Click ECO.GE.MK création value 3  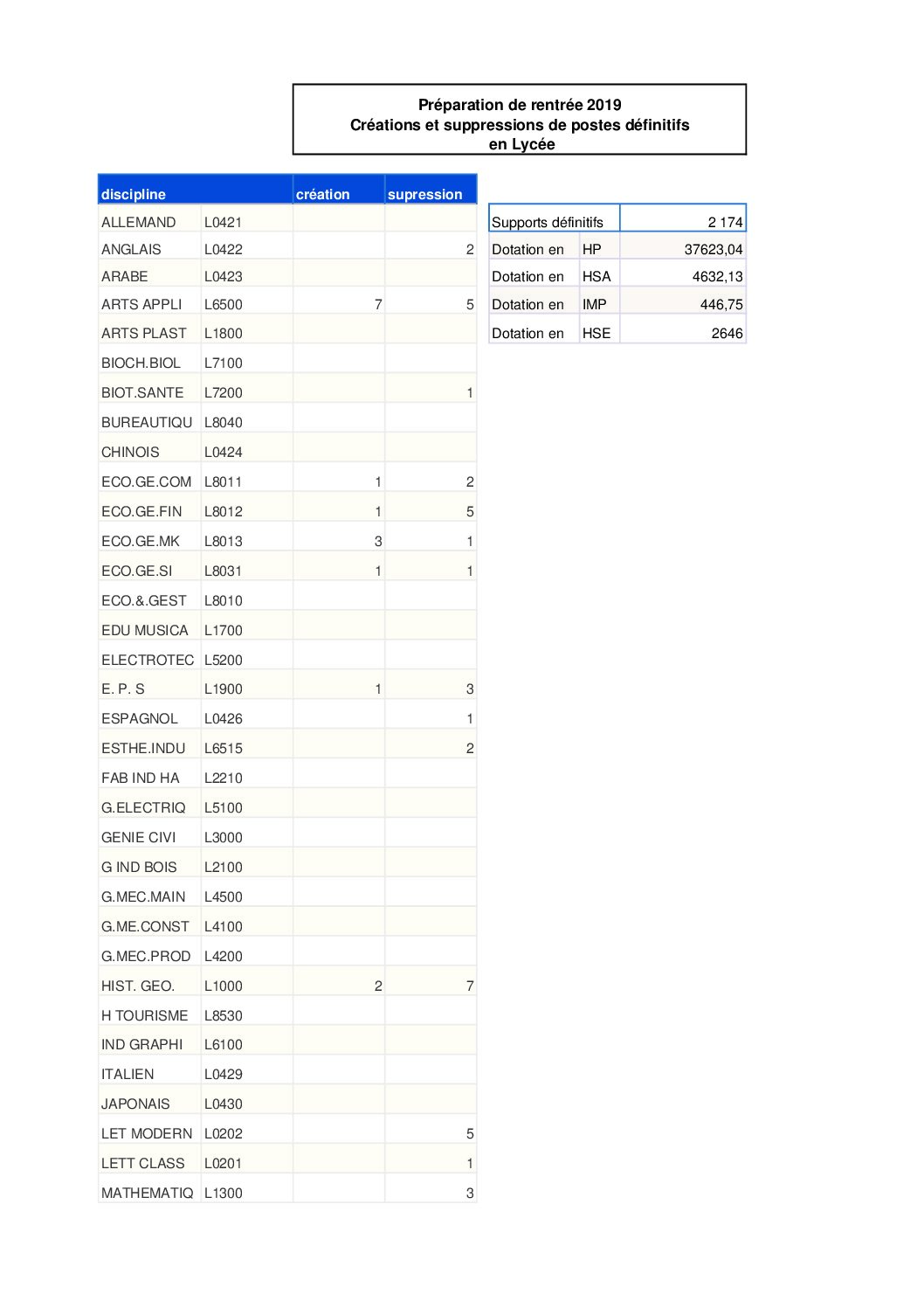[x=339, y=537]
